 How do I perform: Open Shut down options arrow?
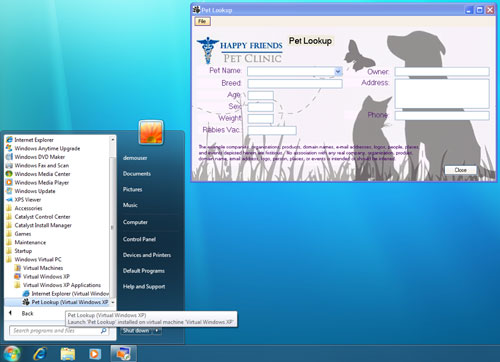point(157,331)
